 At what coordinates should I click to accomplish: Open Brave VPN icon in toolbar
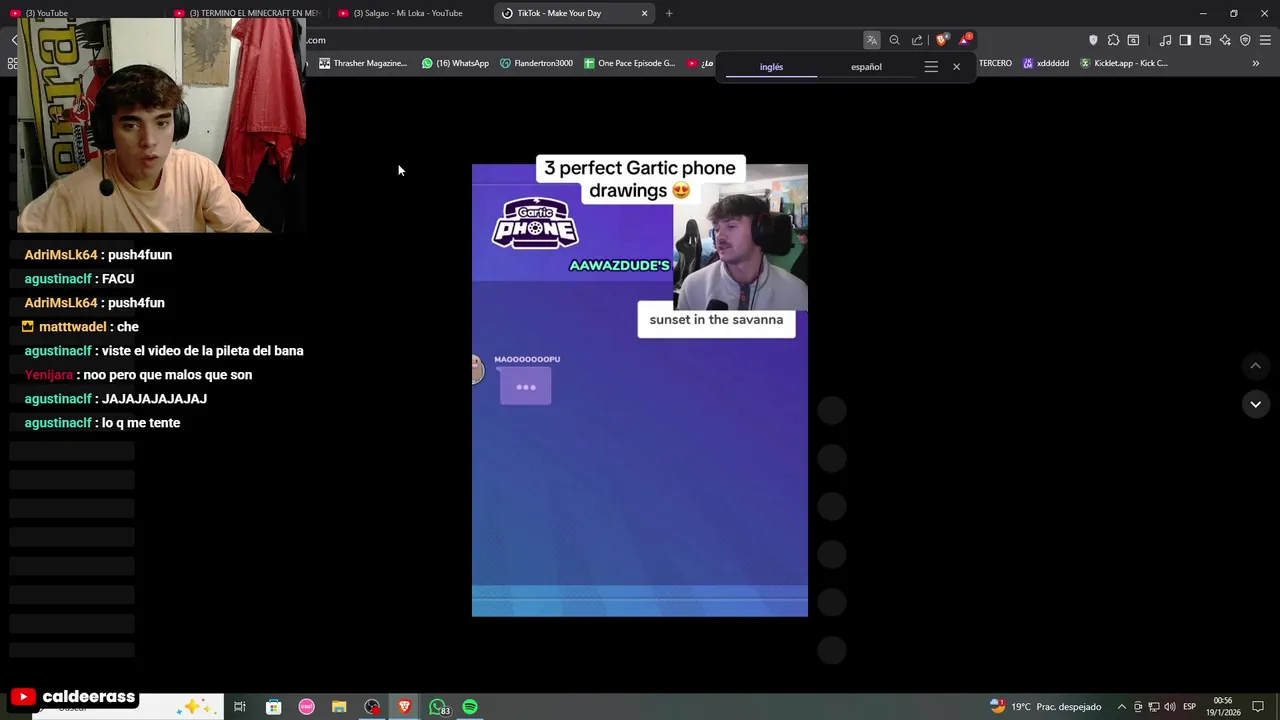point(1245,40)
